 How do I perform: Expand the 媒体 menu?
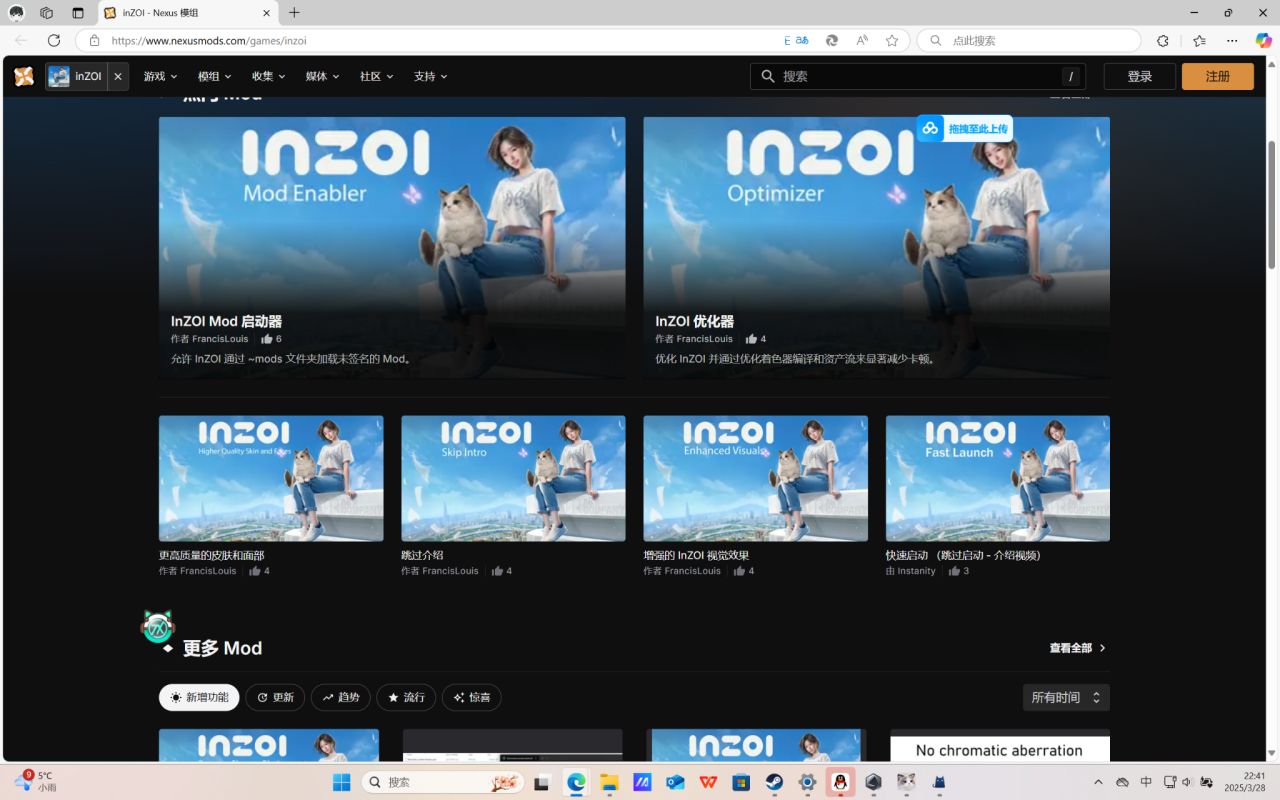pyautogui.click(x=322, y=76)
